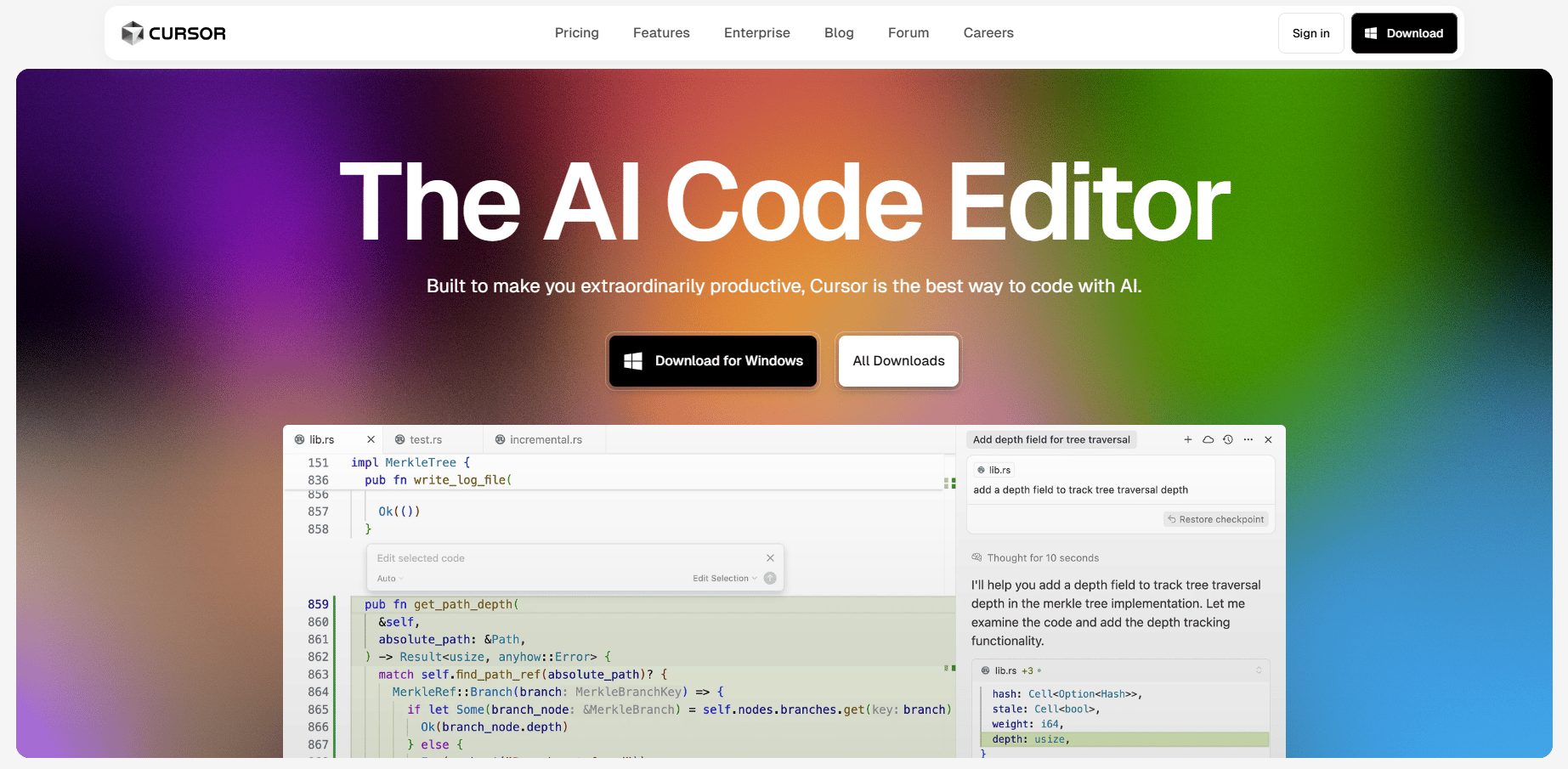Click the cloud icon in the chat panel header
Image resolution: width=1568 pixels, height=769 pixels.
pos(1208,439)
